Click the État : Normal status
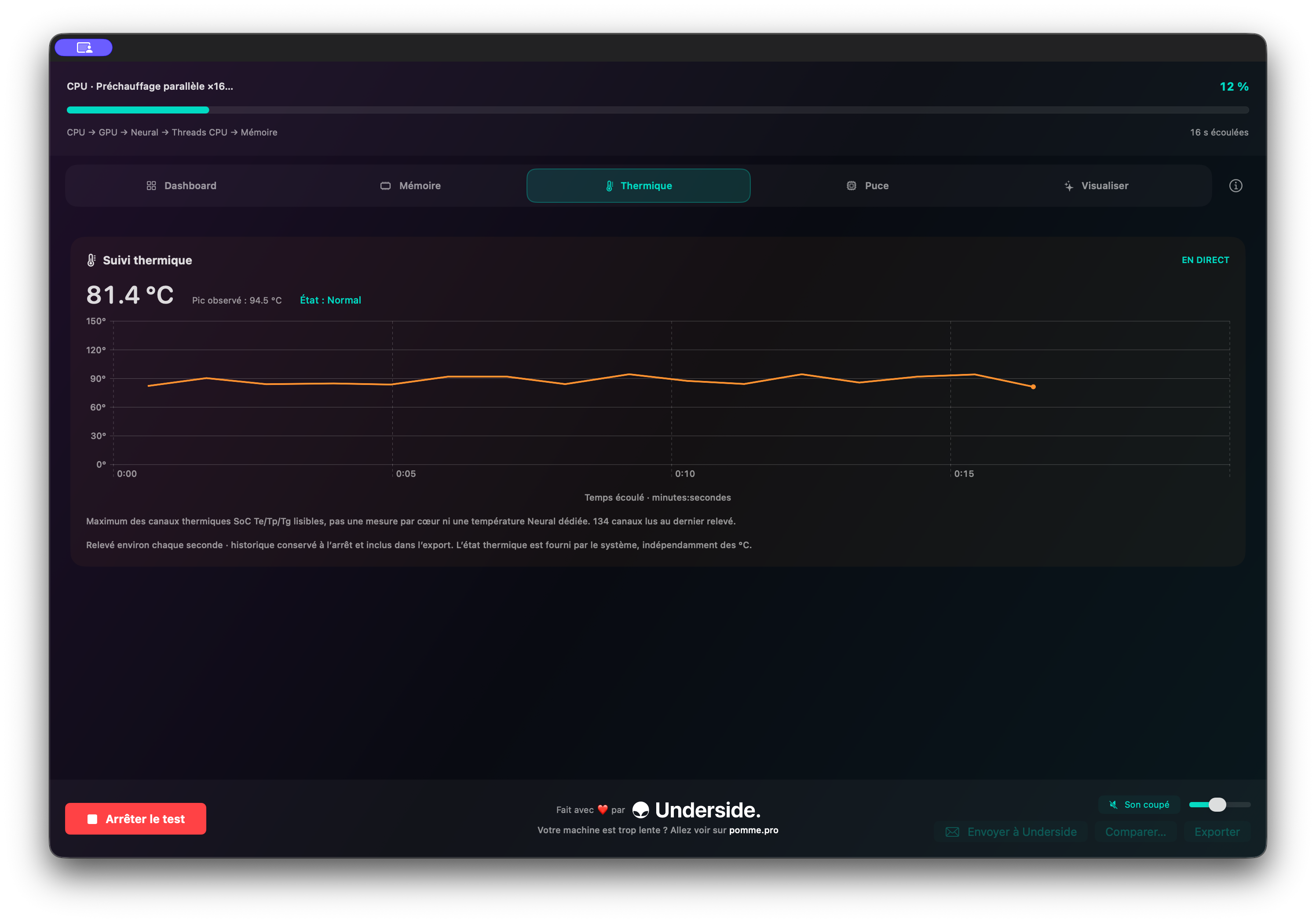 click(331, 300)
